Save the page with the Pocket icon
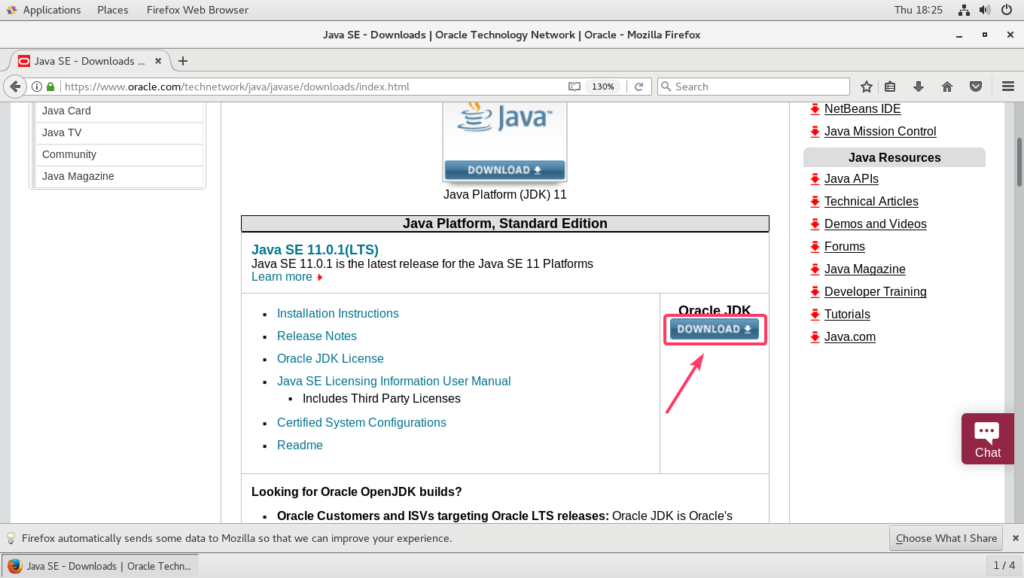This screenshot has width=1024, height=578. pos(976,87)
